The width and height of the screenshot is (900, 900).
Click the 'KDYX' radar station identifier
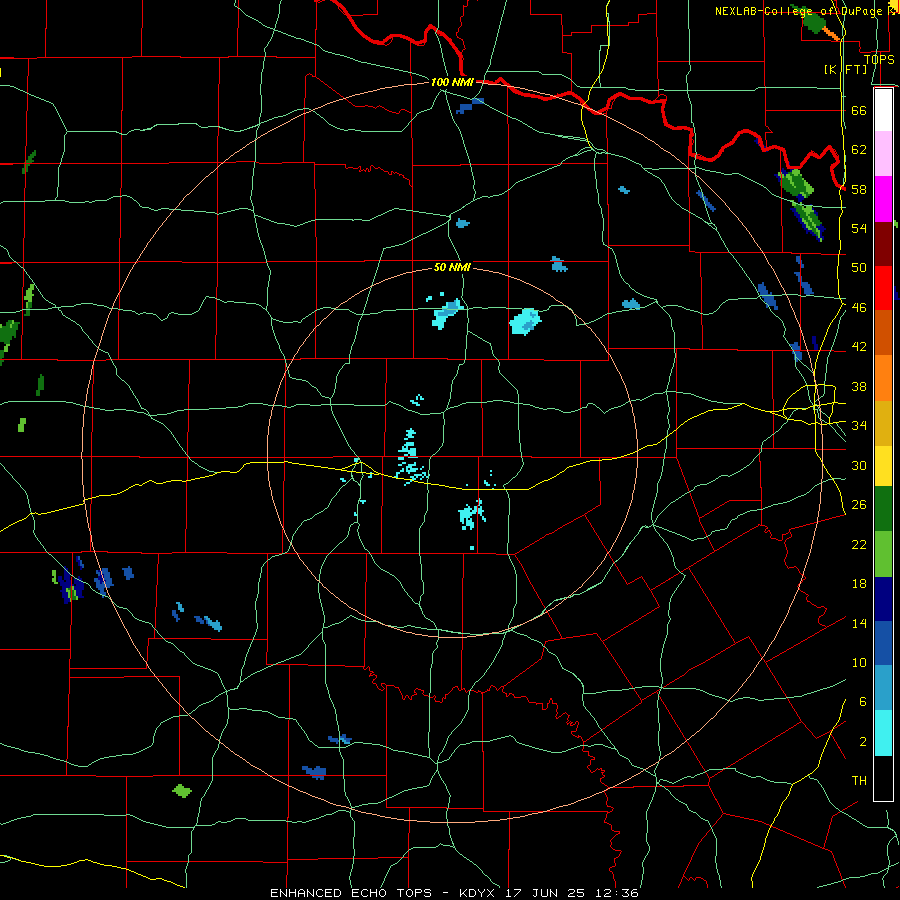pyautogui.click(x=479, y=893)
